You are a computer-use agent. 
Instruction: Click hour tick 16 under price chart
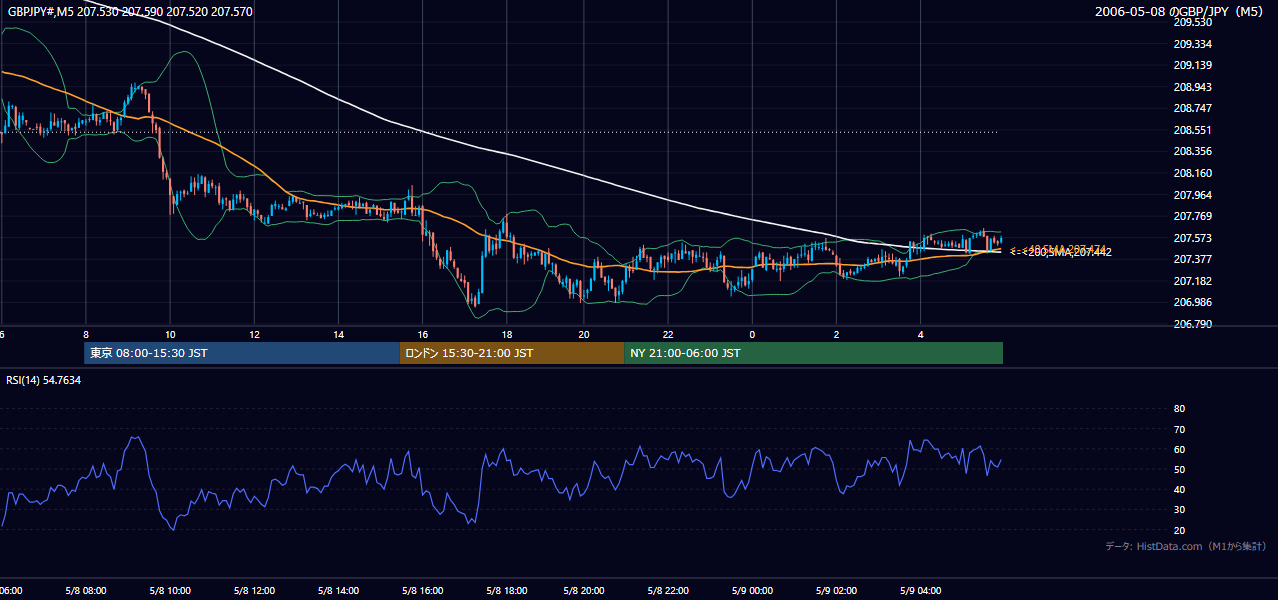(x=422, y=334)
